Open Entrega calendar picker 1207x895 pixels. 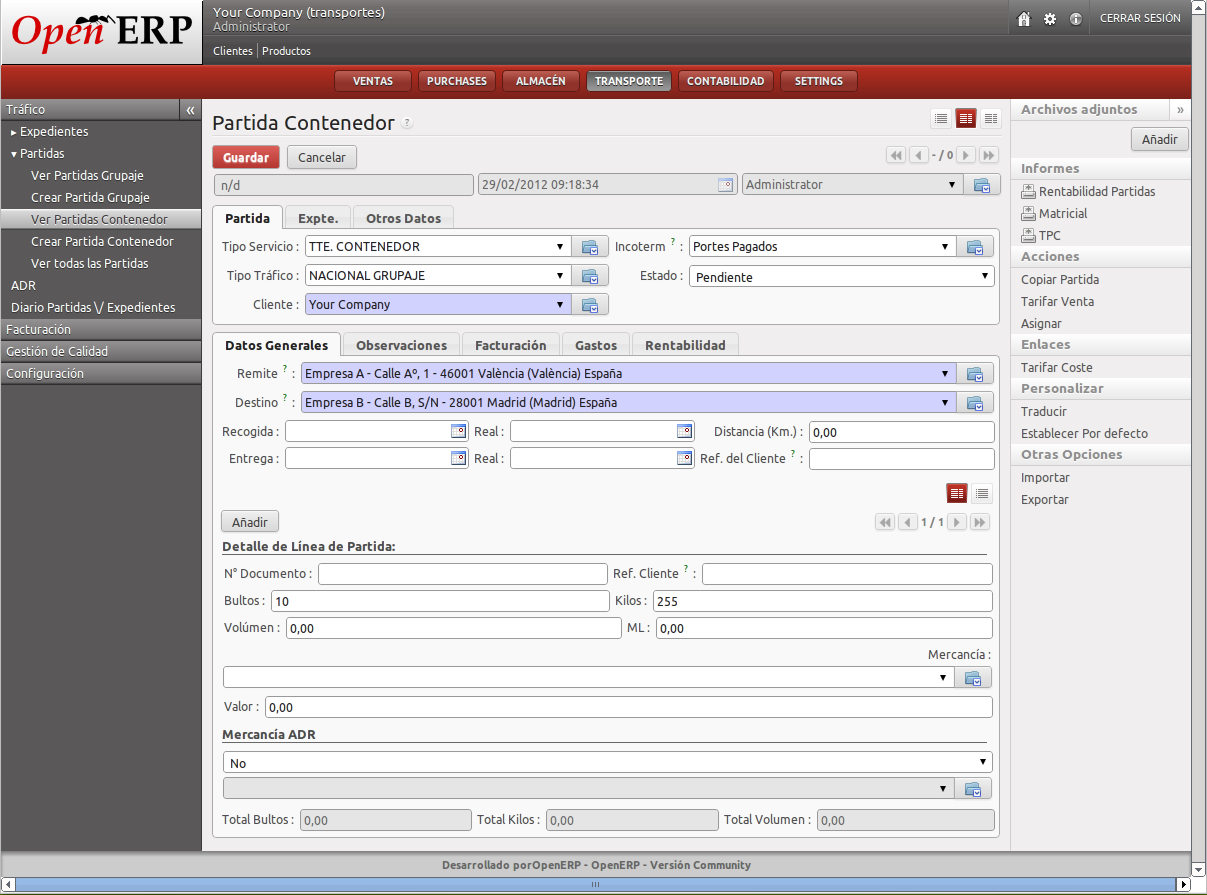tap(459, 458)
